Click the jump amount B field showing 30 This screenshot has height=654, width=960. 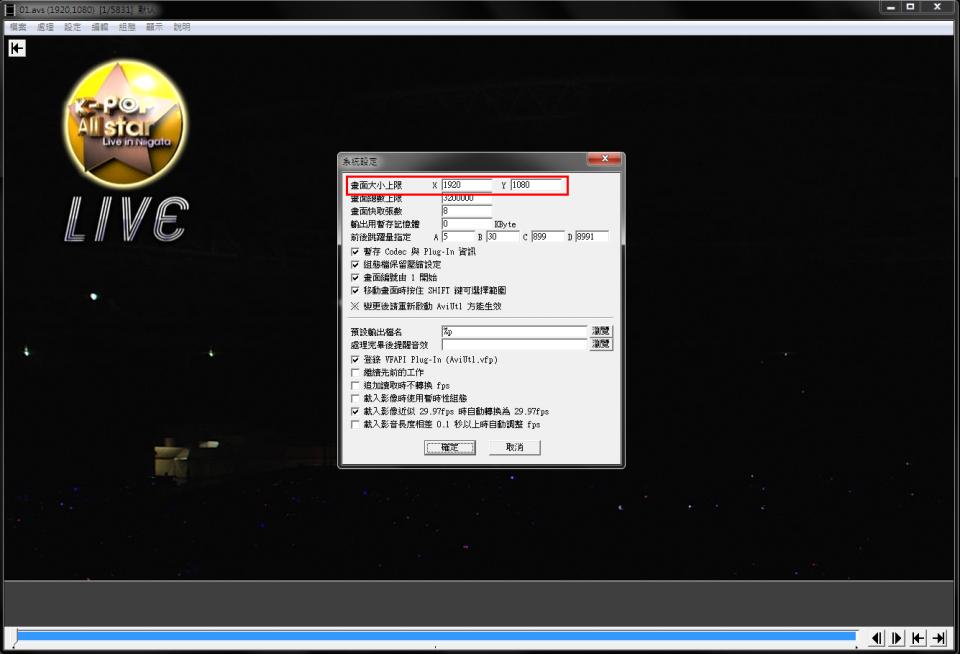(x=503, y=236)
